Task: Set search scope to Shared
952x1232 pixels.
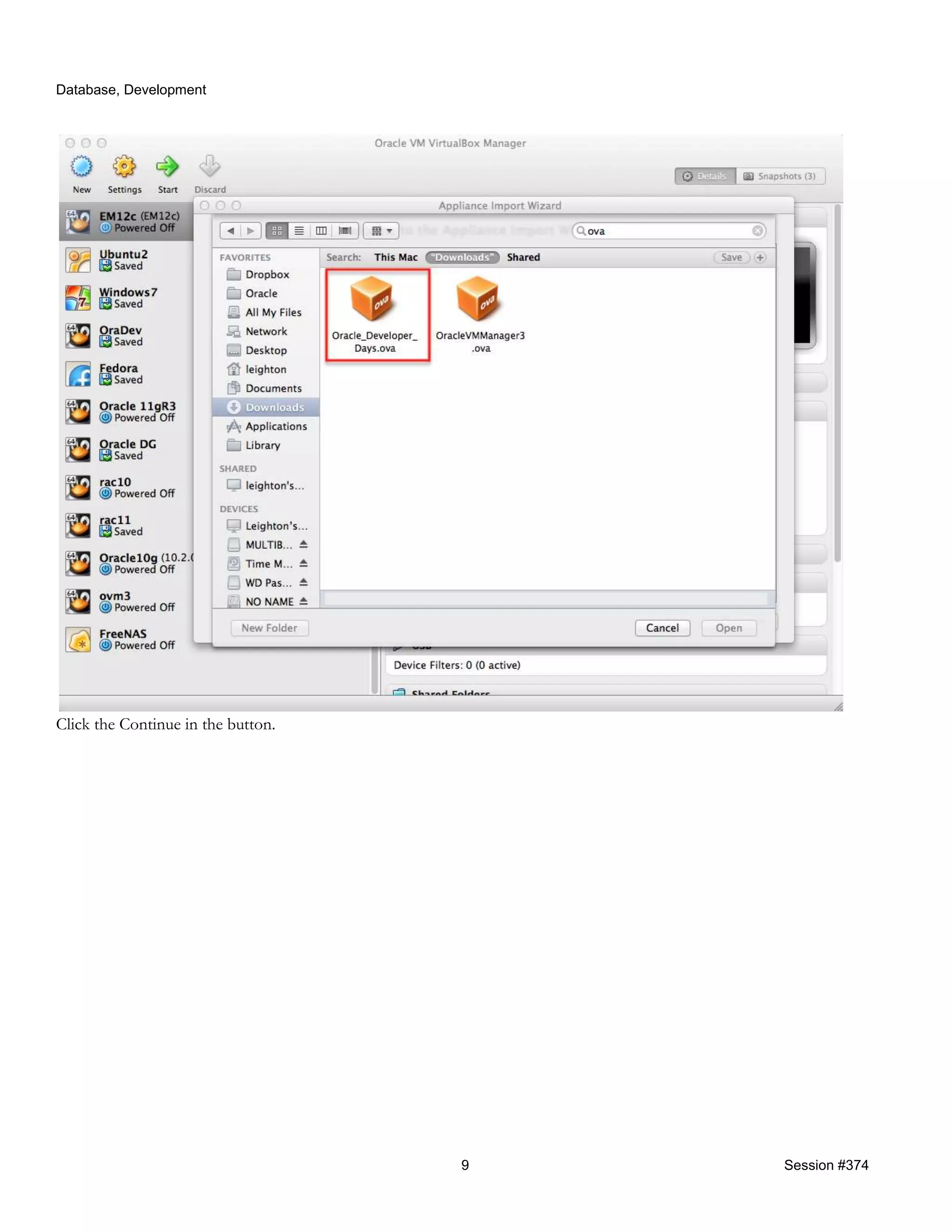Action: (523, 257)
